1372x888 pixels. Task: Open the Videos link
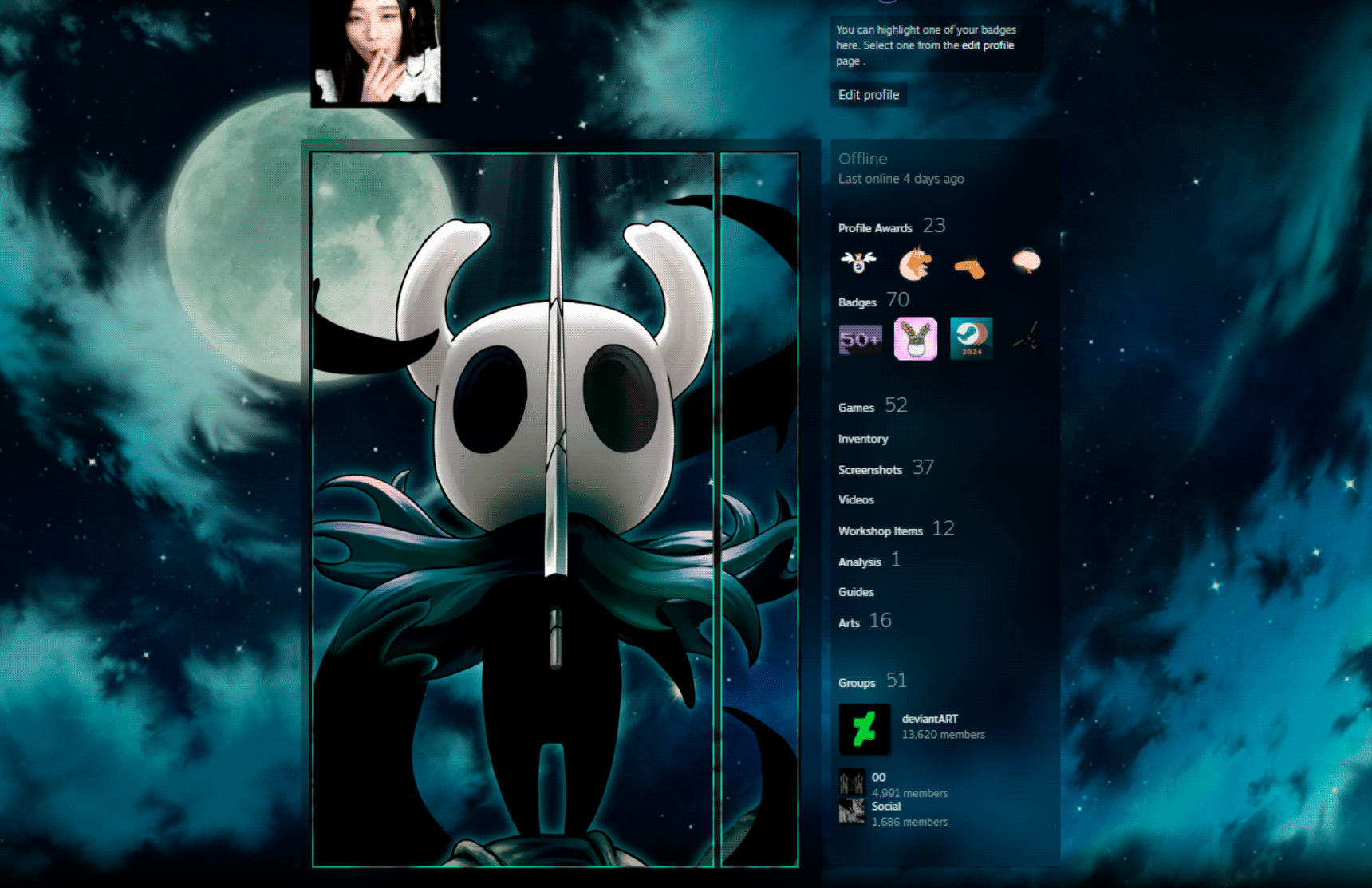856,499
